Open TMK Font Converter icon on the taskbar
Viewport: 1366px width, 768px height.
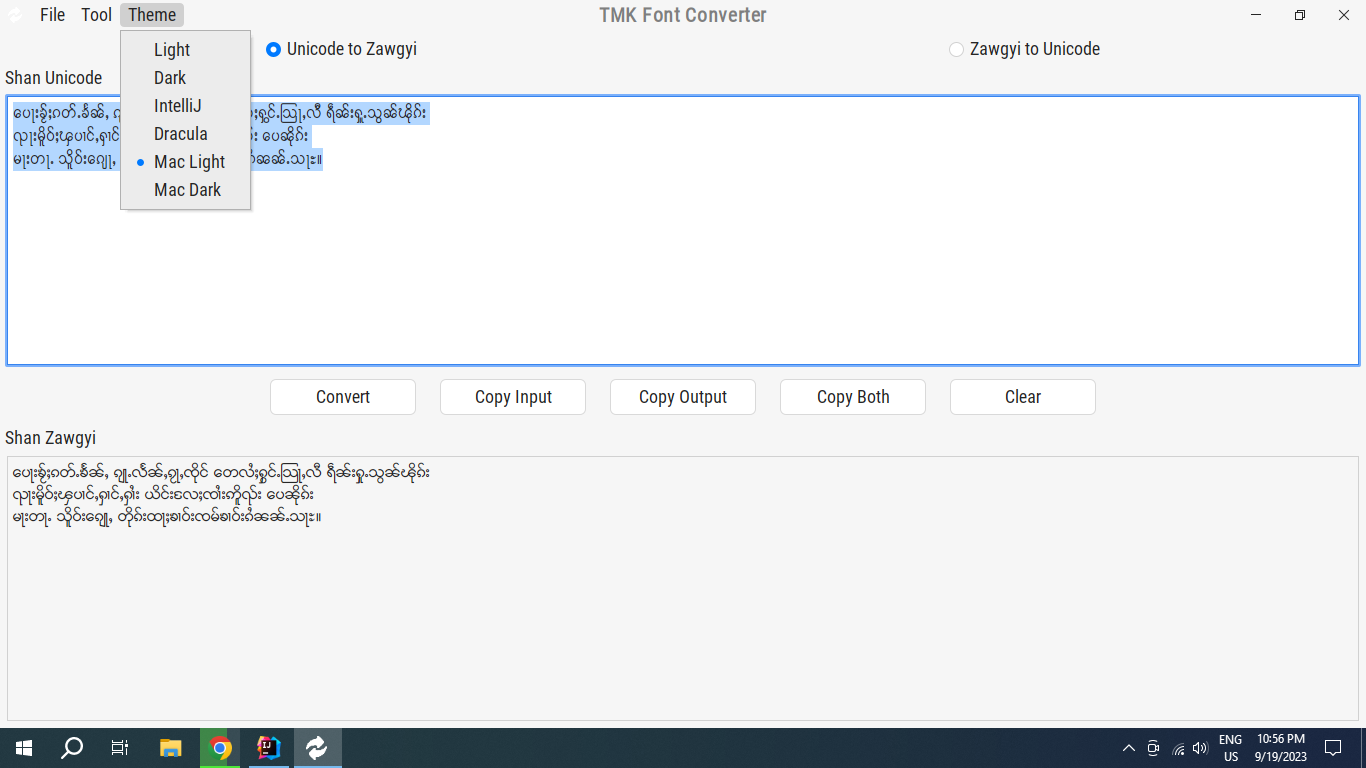coord(317,747)
